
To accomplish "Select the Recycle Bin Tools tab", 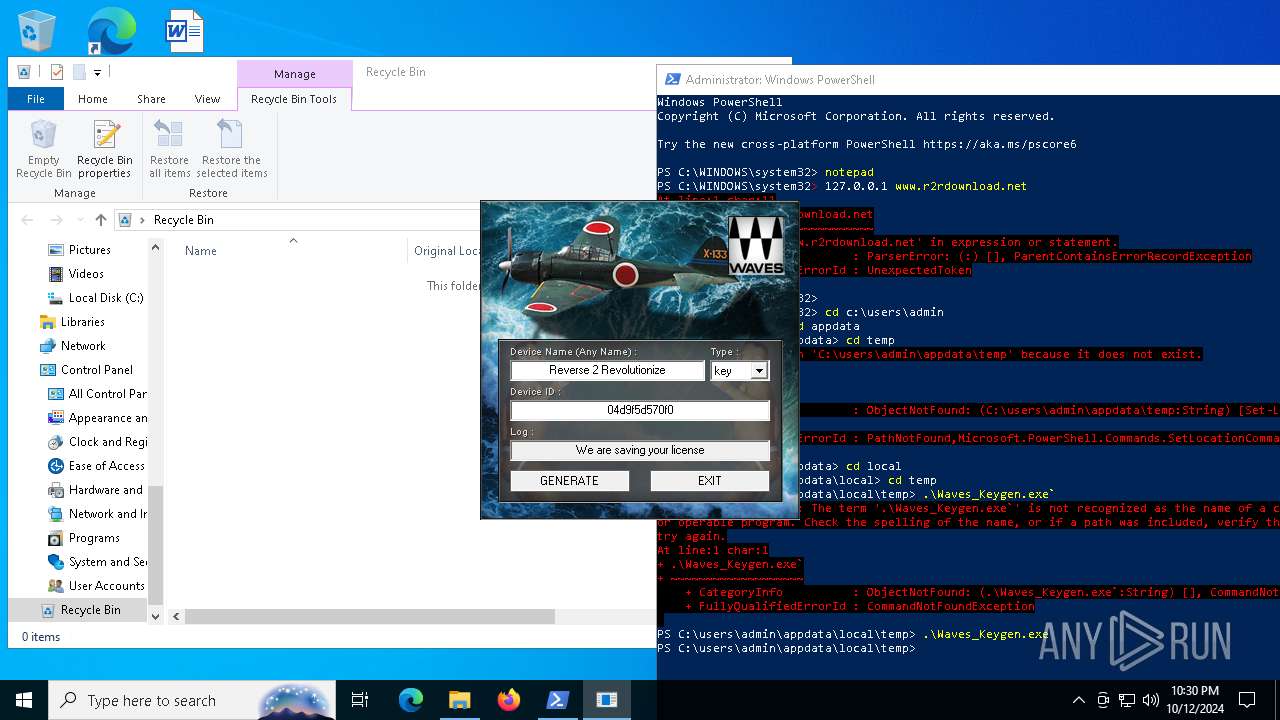I will pyautogui.click(x=294, y=99).
